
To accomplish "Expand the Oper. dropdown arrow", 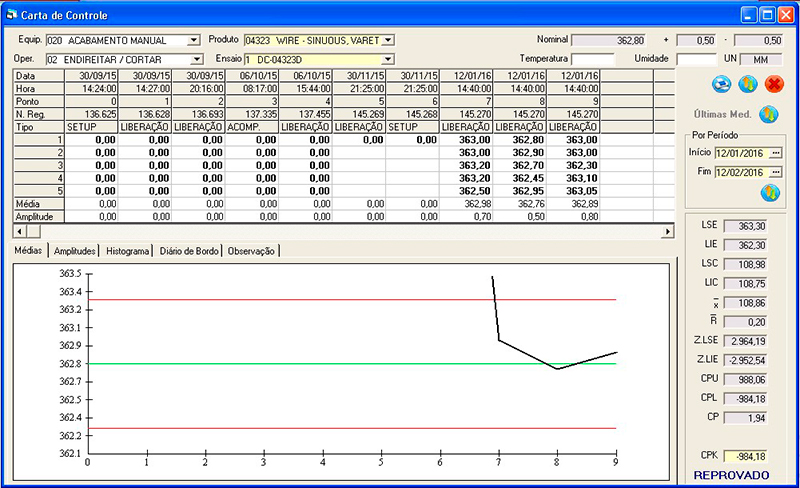I will 196,60.
